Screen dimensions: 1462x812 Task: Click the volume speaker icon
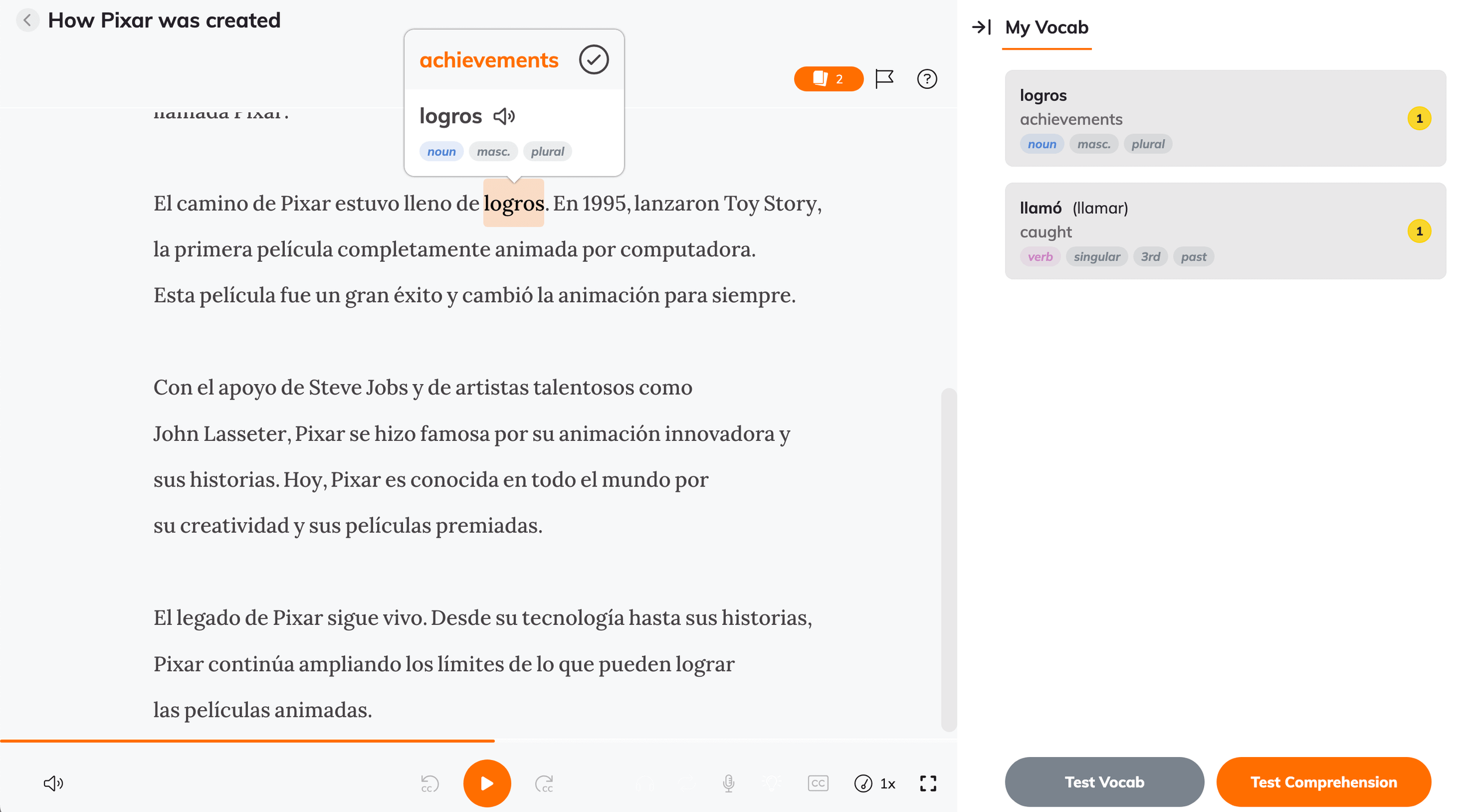point(53,783)
